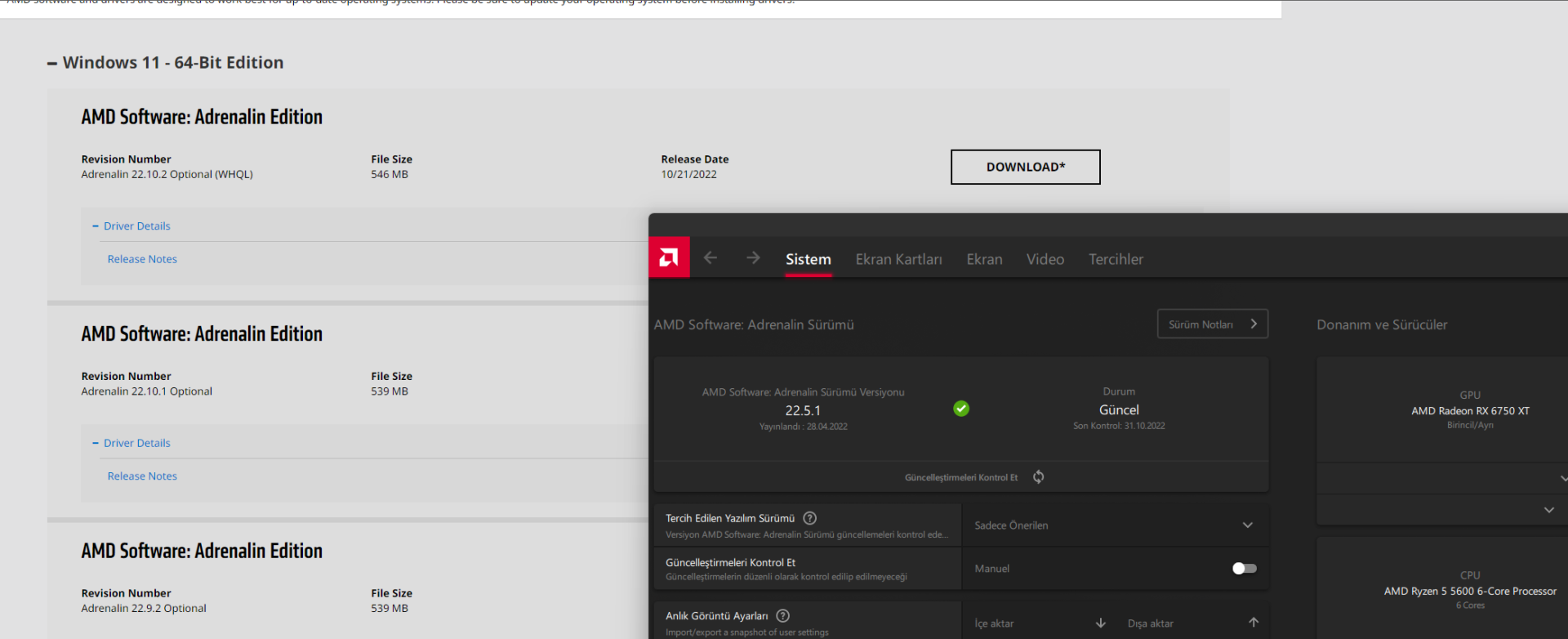This screenshot has height=639, width=1568.
Task: Open the Sadece Önerilen dropdown
Action: click(1115, 525)
